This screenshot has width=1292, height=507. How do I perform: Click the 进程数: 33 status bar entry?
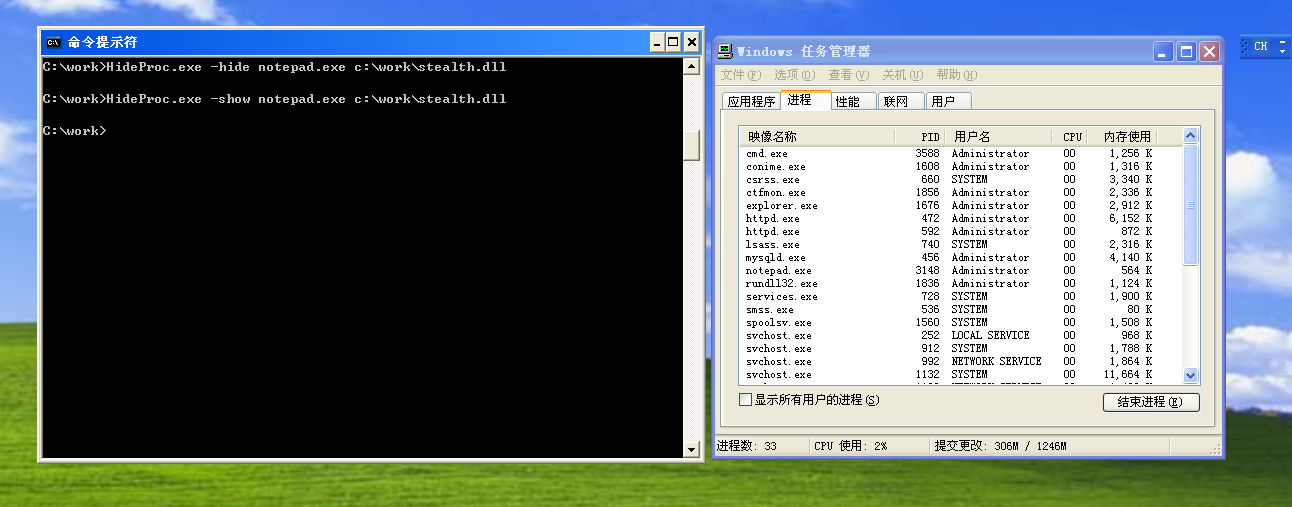pyautogui.click(x=760, y=446)
